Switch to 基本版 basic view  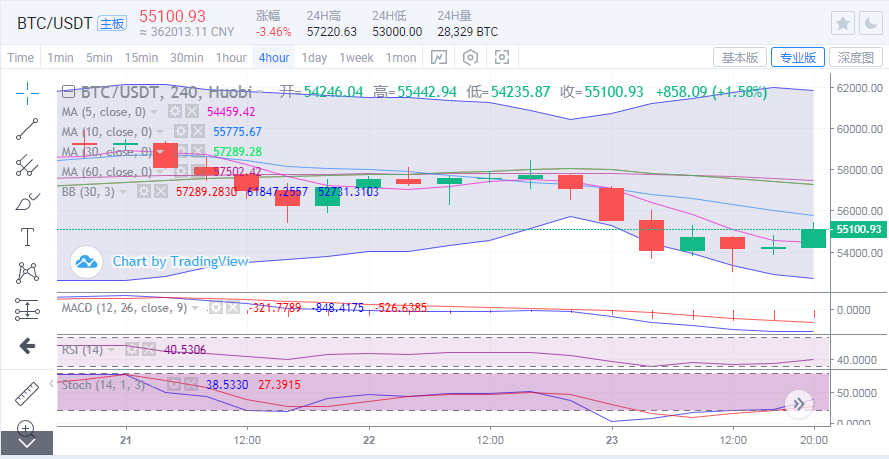[740, 57]
